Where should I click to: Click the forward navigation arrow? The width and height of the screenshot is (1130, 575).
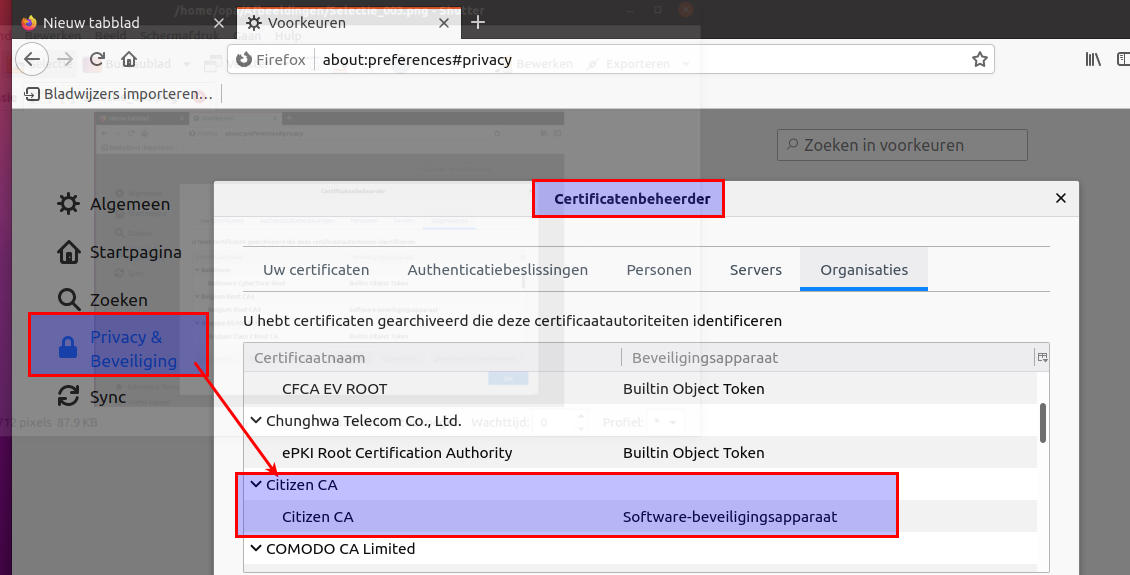66,59
